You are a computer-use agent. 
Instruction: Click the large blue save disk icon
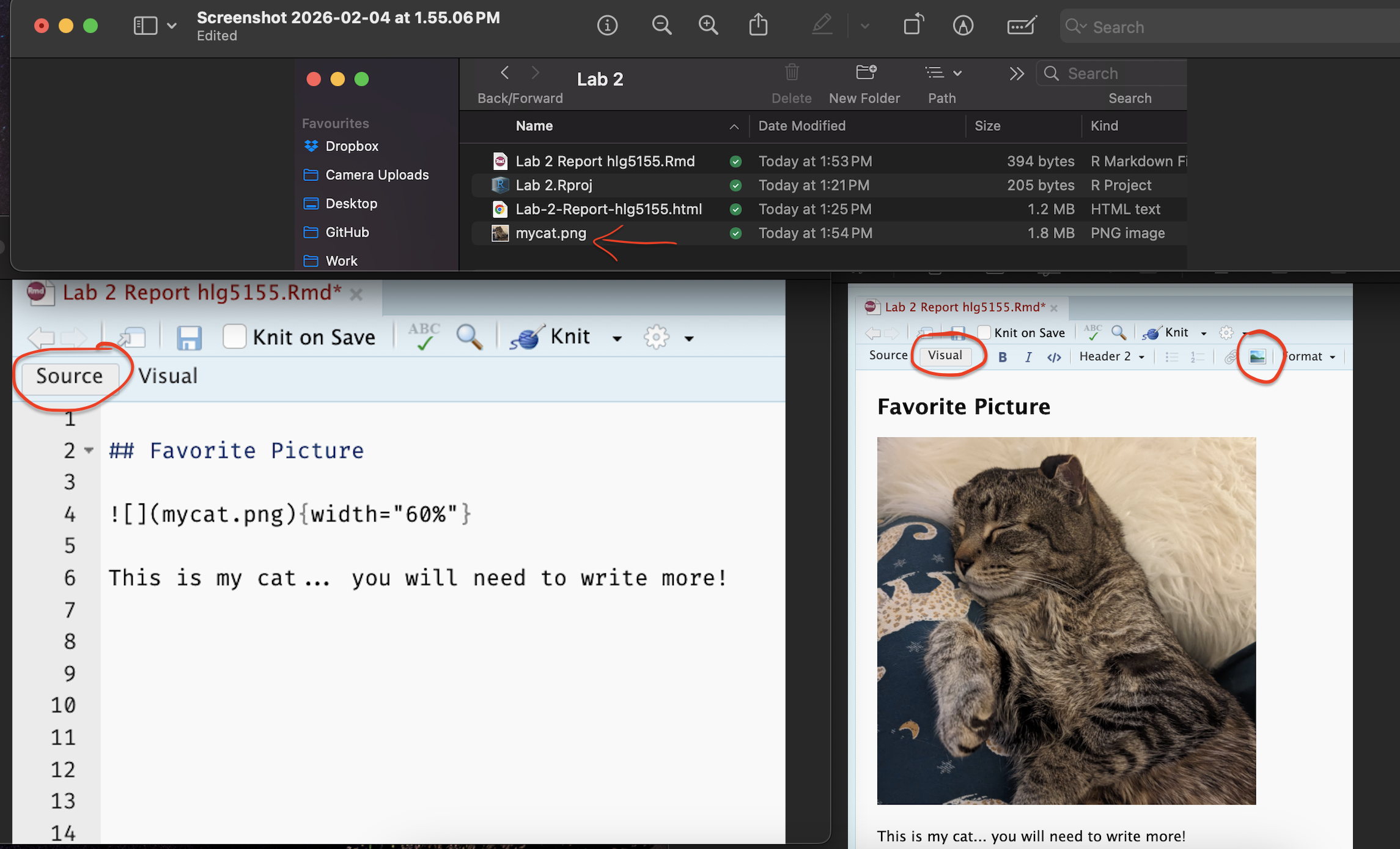(x=189, y=338)
